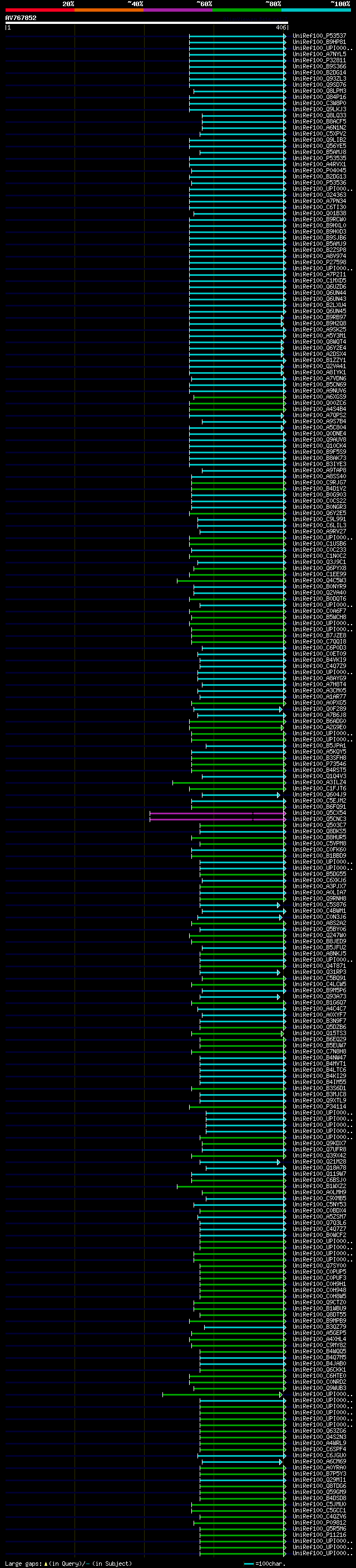Click the UniRef100_B7JZE8 label
Screen dimensions: 356x1568
coord(319,635)
